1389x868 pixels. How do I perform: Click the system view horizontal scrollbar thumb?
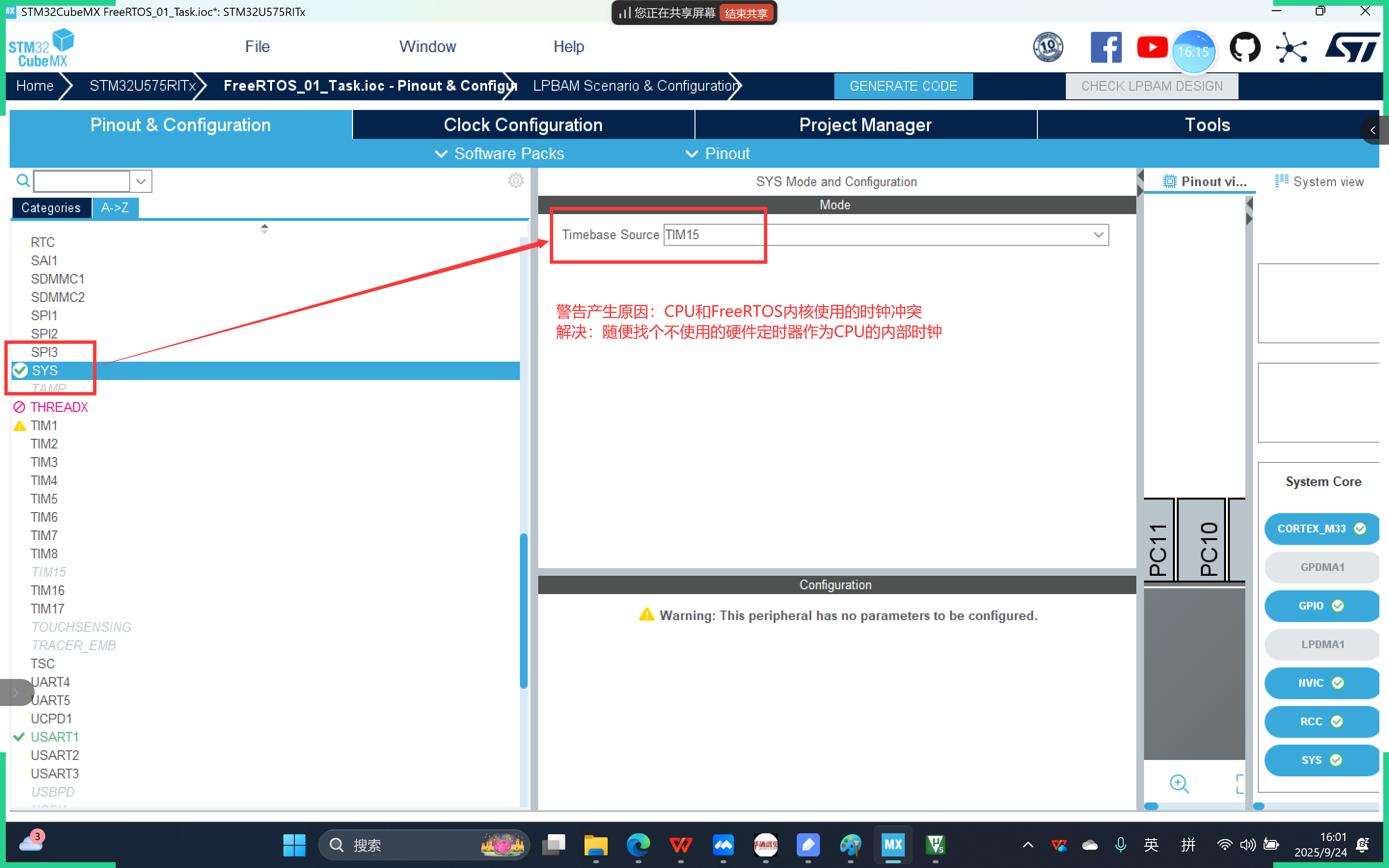(x=1259, y=806)
